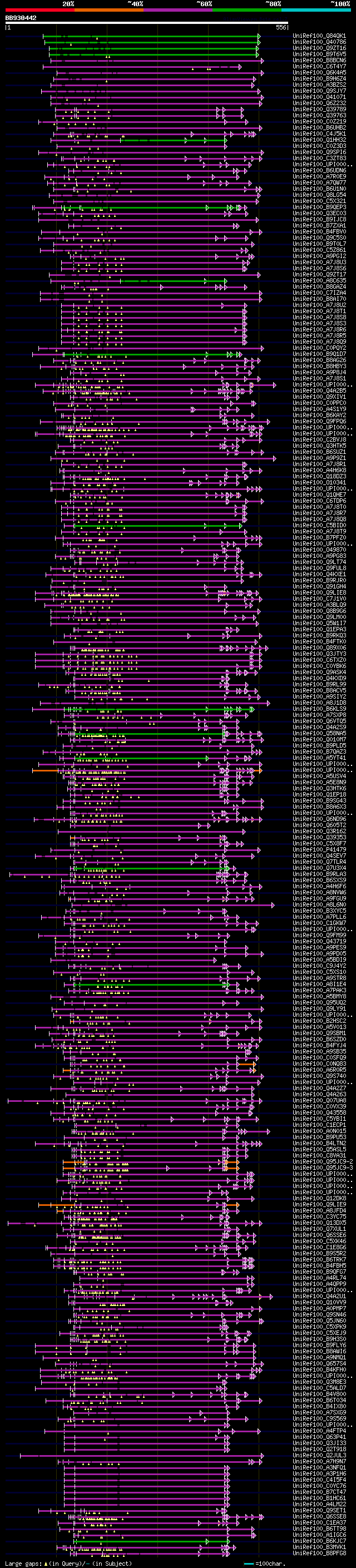The height and width of the screenshot is (1568, 356).
Task: Select the BB930442 query name
Action: [x=21, y=18]
